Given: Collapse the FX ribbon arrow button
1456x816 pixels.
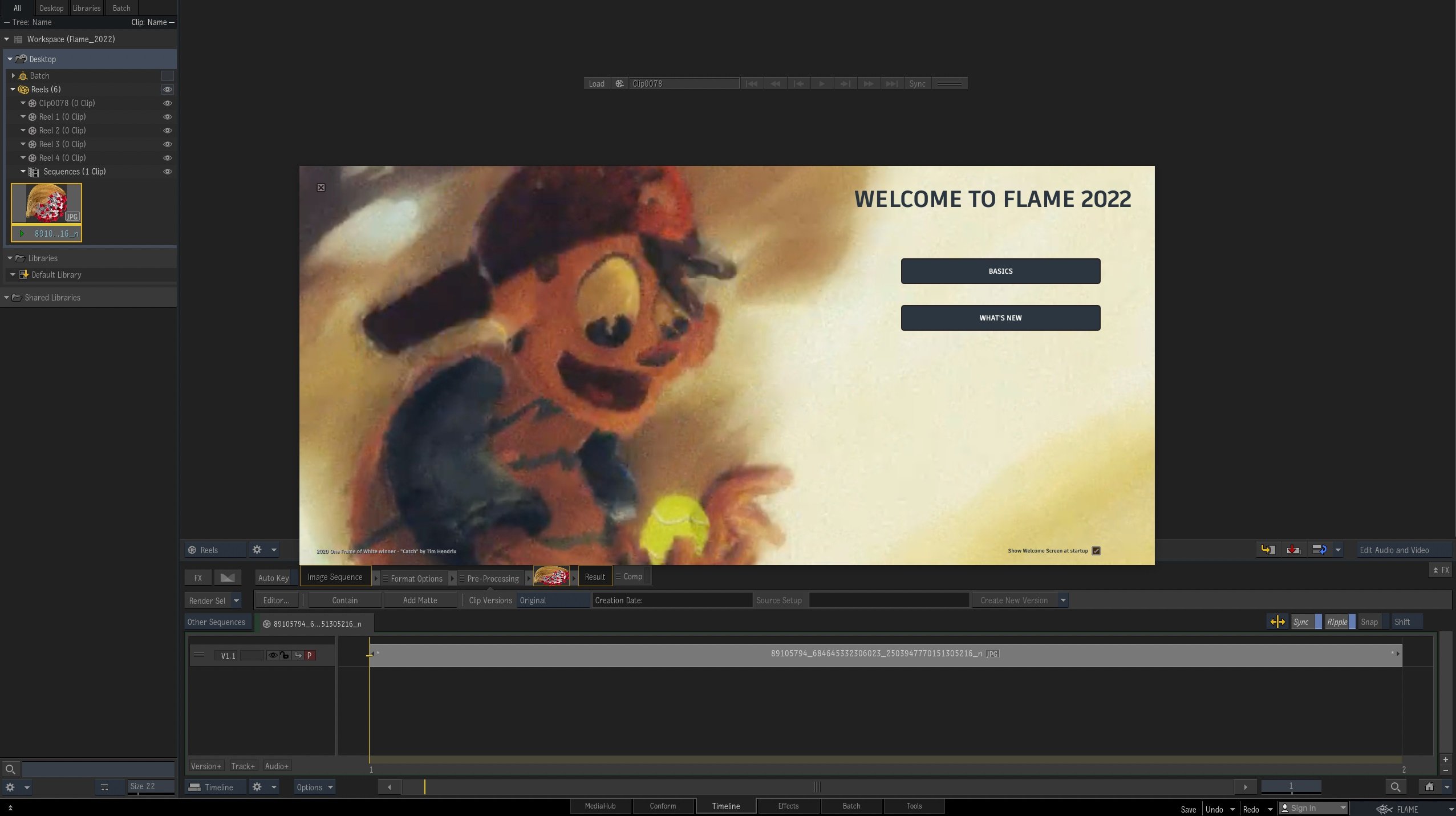Looking at the screenshot, I should (x=1440, y=570).
